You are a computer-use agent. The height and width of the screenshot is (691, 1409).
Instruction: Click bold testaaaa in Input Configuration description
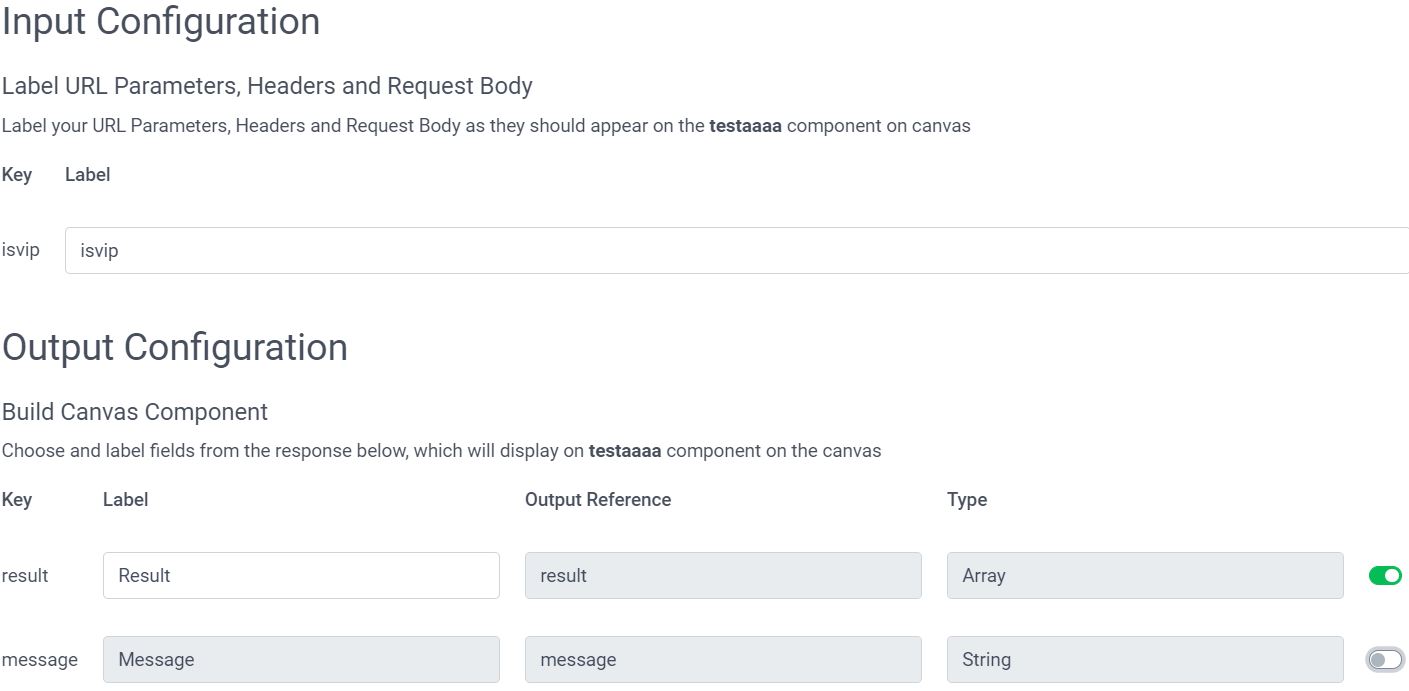(745, 126)
